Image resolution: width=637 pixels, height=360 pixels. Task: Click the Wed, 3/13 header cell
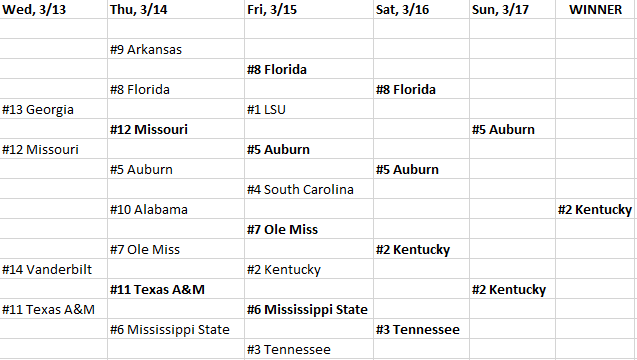point(54,9)
